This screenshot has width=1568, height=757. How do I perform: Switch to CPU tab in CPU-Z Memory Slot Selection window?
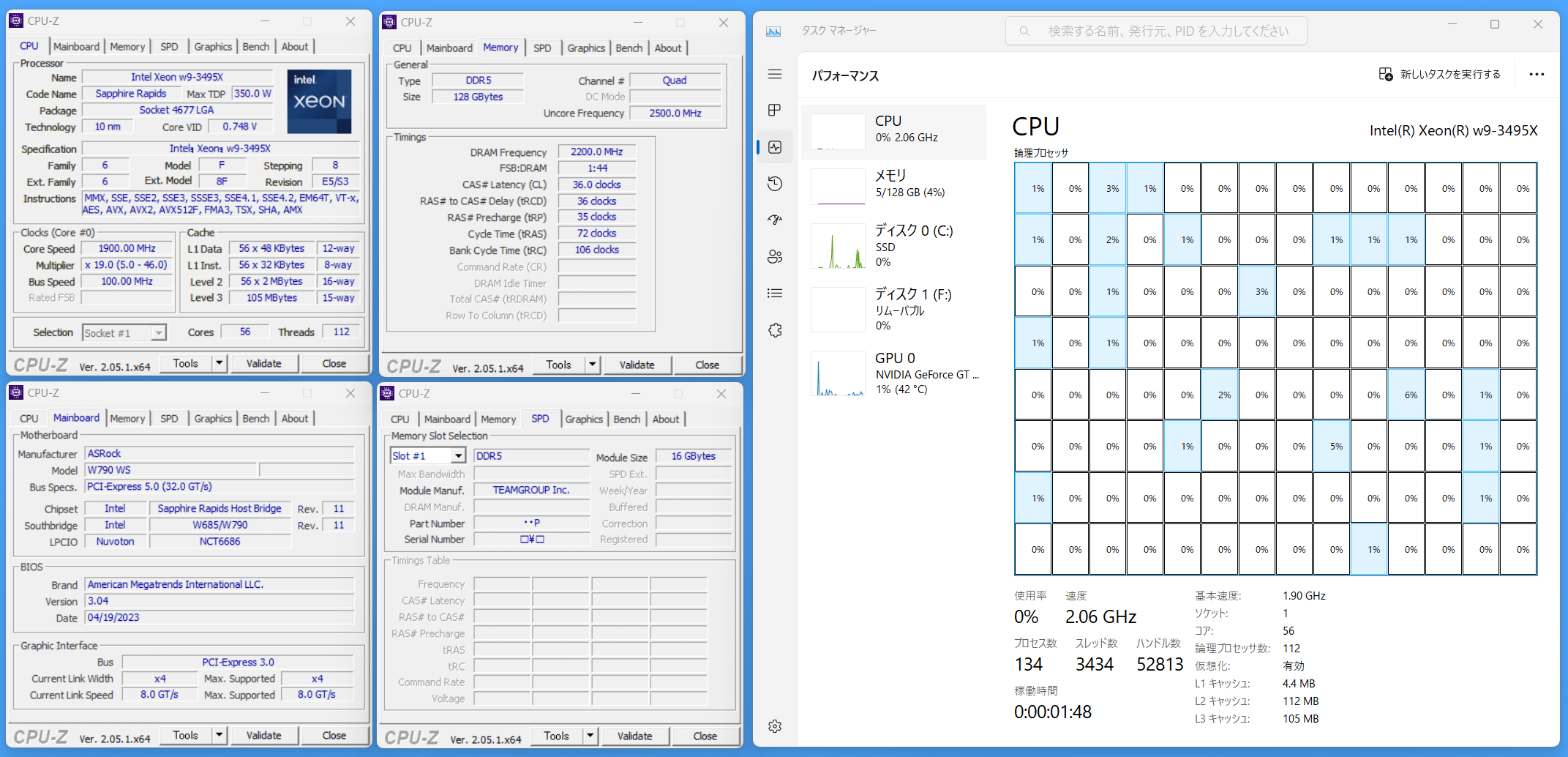tap(400, 419)
